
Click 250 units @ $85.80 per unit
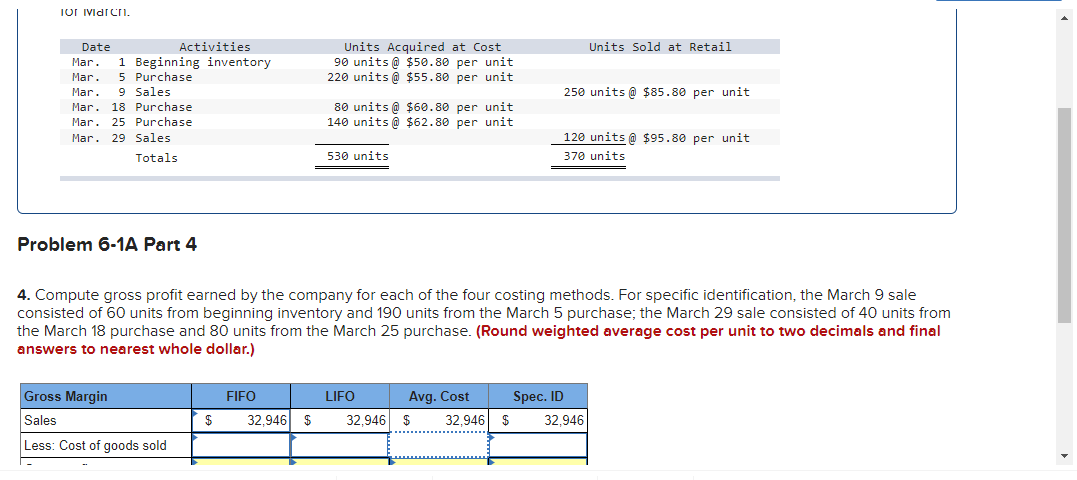coord(657,92)
